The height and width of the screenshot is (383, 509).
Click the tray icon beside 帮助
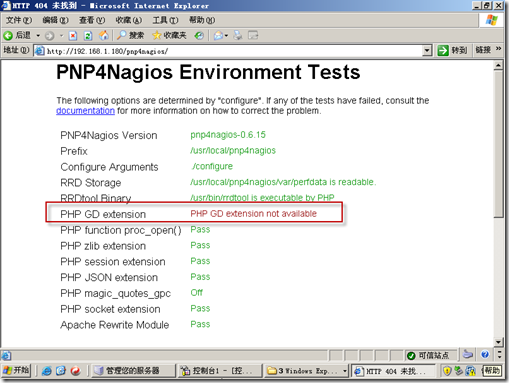471,371
